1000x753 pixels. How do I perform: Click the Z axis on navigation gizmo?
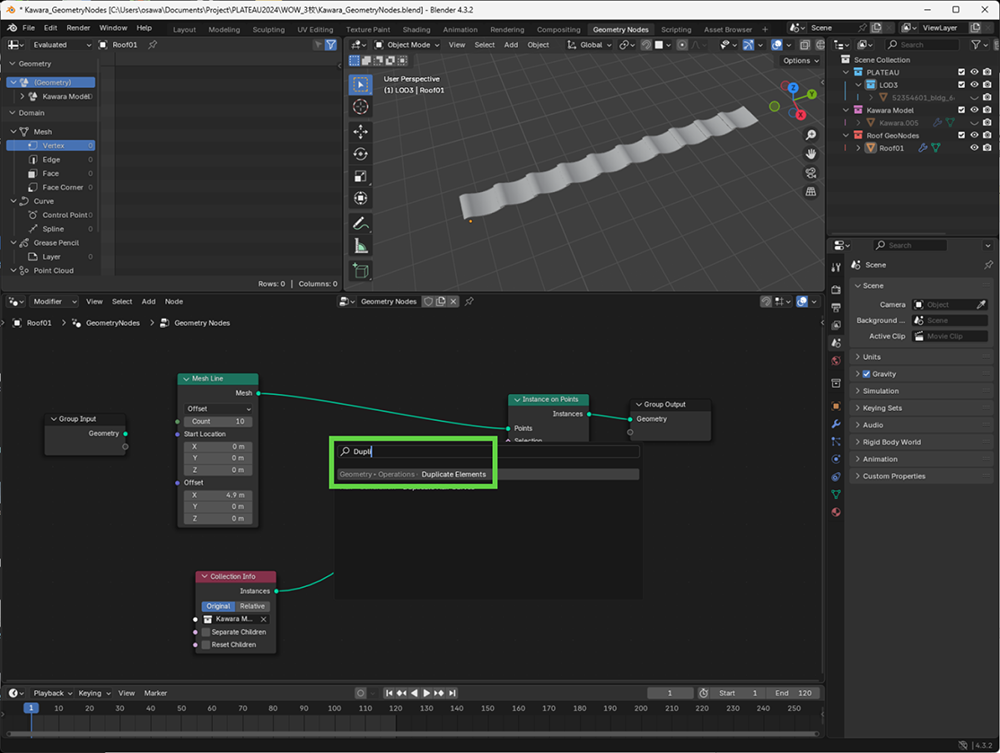[793, 88]
